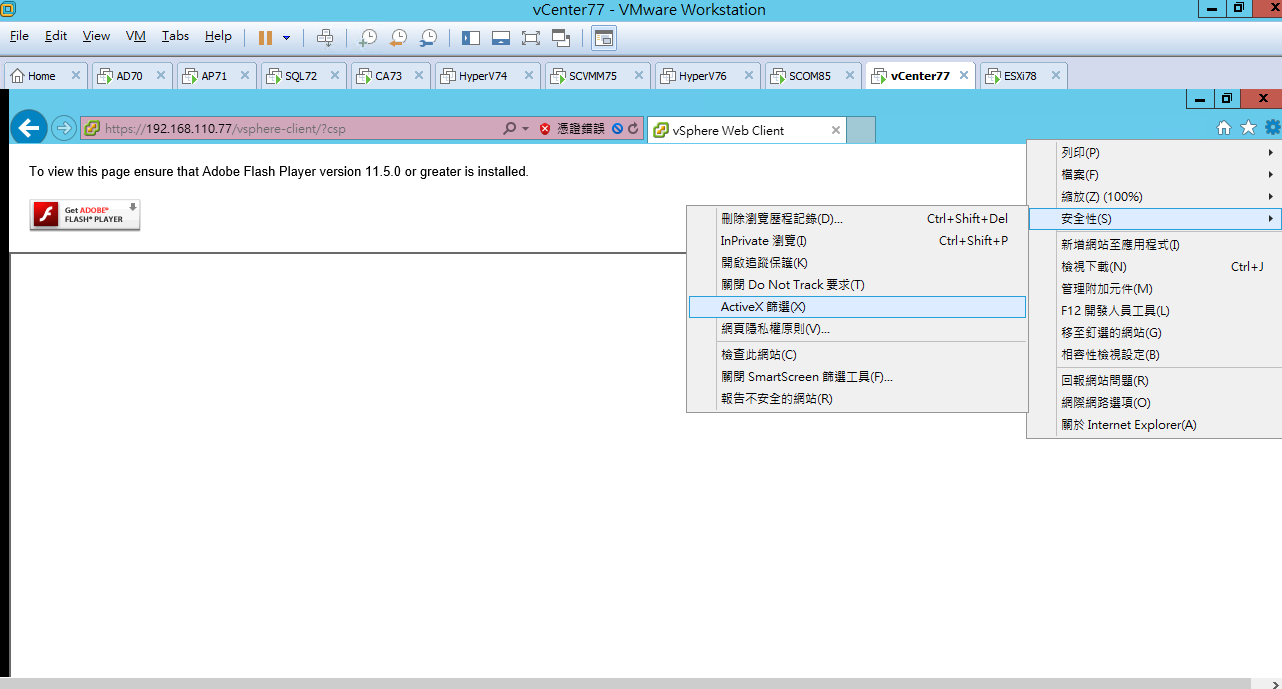This screenshot has width=1282, height=689.
Task: Select 檢視下載(N) menu item
Action: [1155, 267]
